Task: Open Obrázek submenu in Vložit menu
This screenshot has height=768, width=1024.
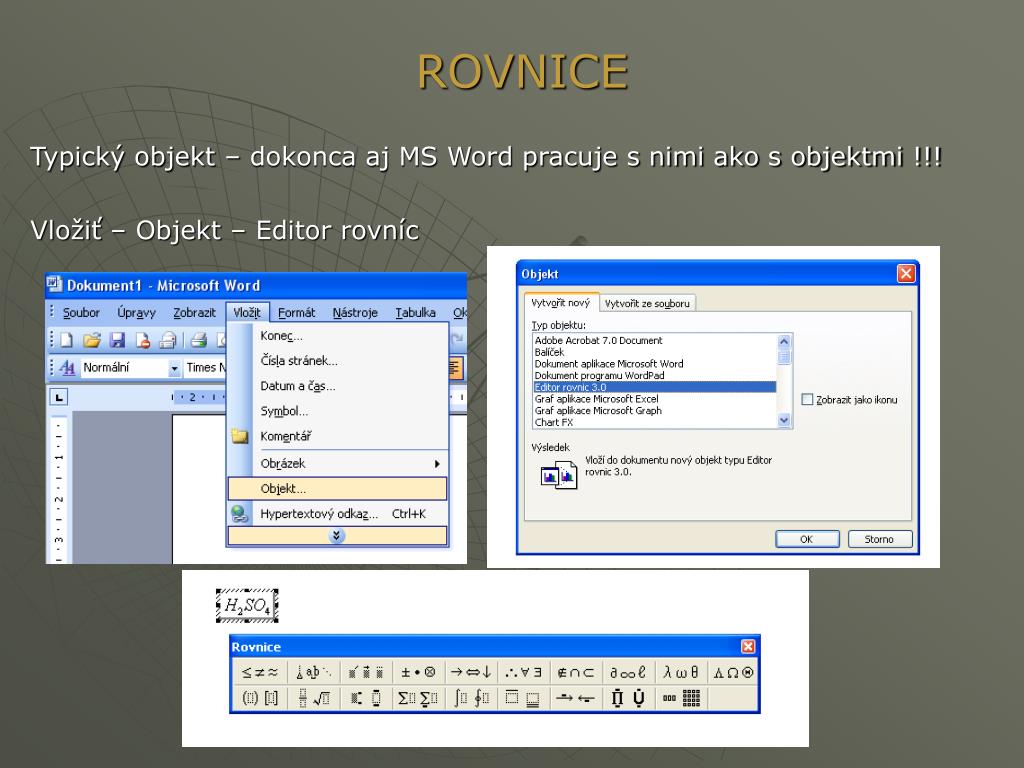Action: pos(337,463)
